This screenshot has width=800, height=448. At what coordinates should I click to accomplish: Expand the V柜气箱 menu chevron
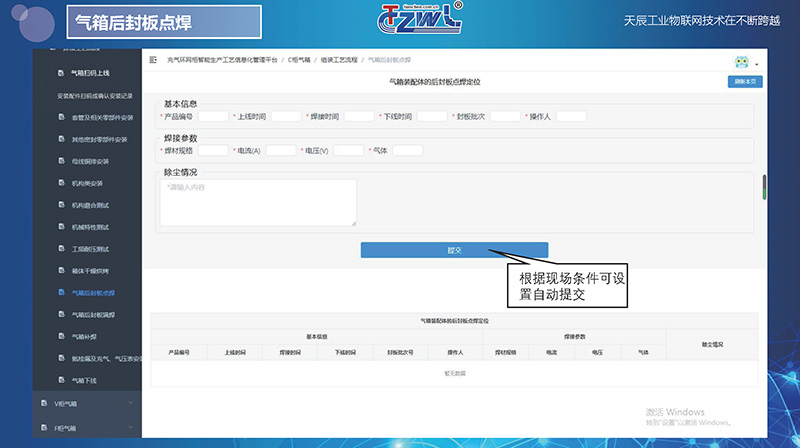[131, 403]
